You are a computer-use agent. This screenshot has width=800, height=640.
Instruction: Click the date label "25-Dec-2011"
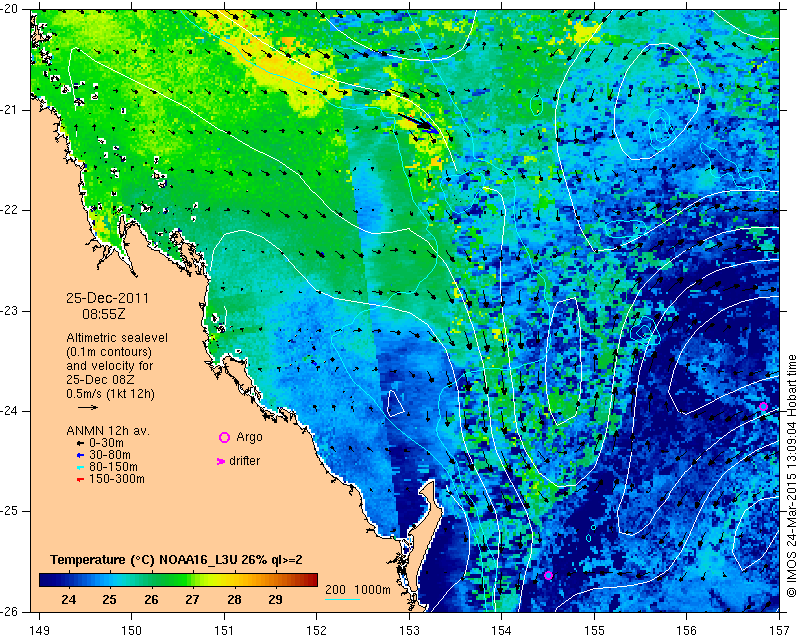pyautogui.click(x=107, y=298)
